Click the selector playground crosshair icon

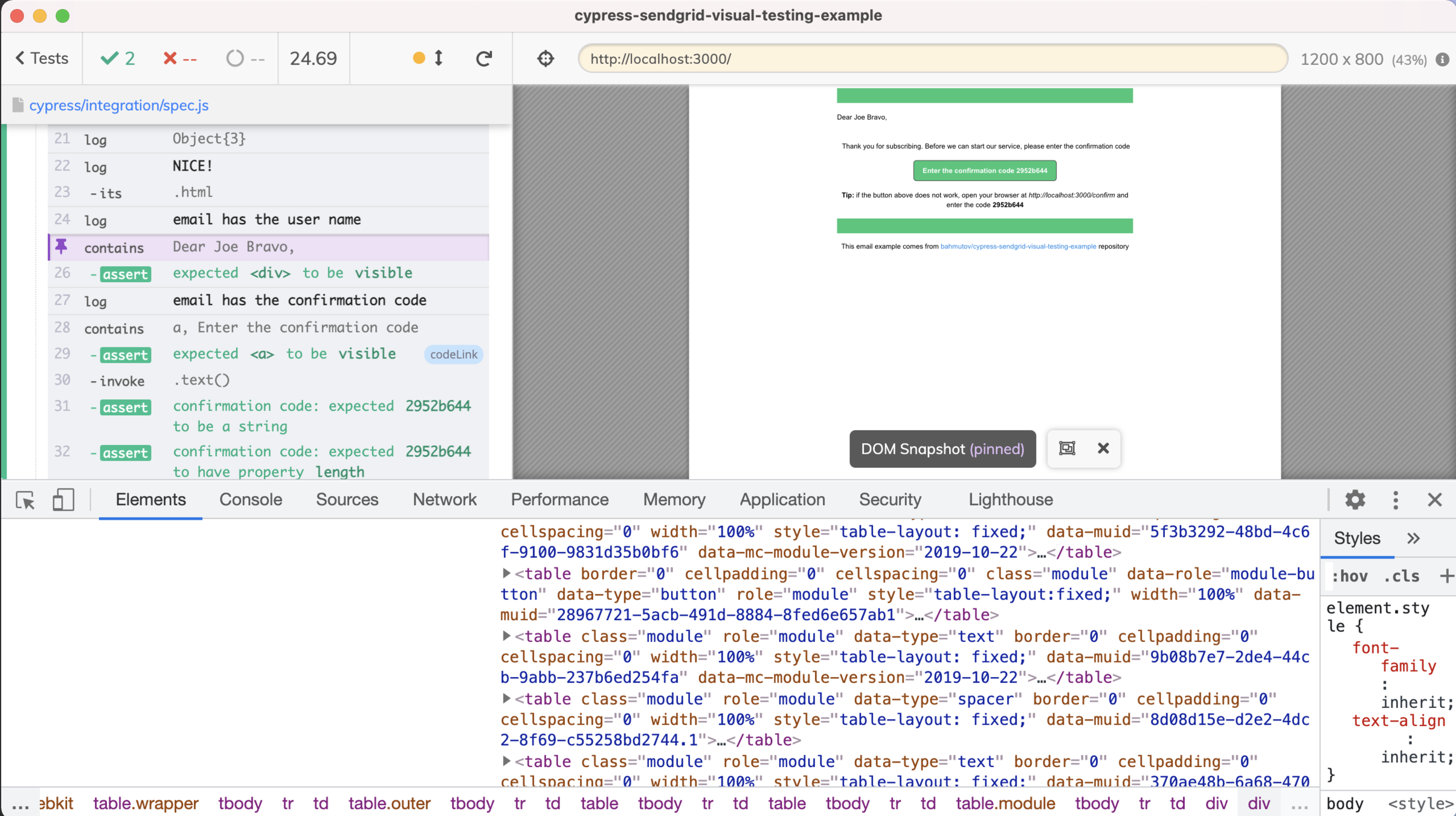pyautogui.click(x=546, y=59)
